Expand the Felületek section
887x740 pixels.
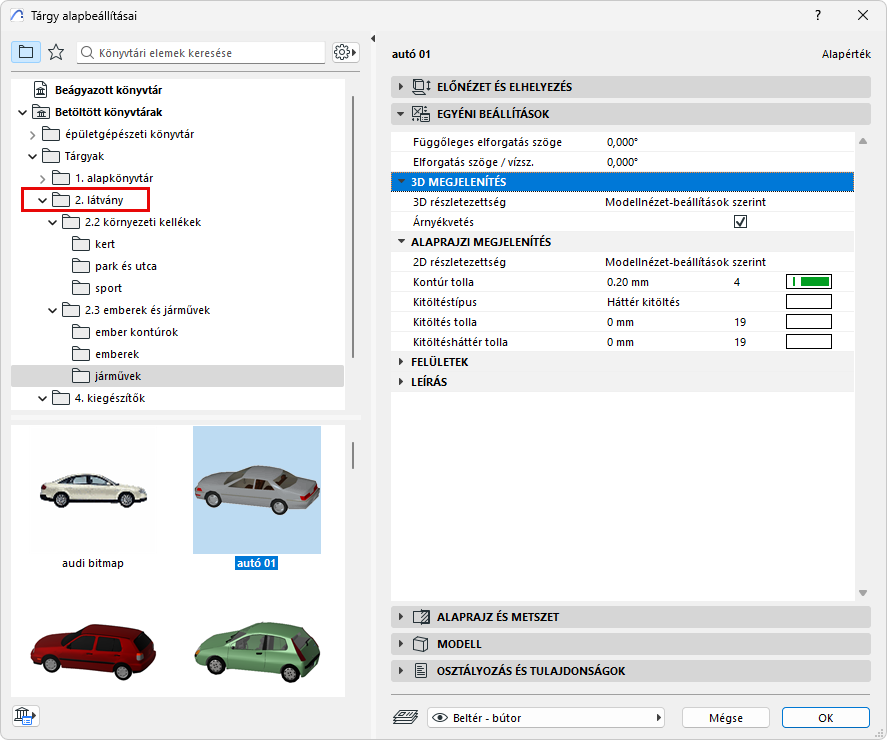[x=402, y=362]
